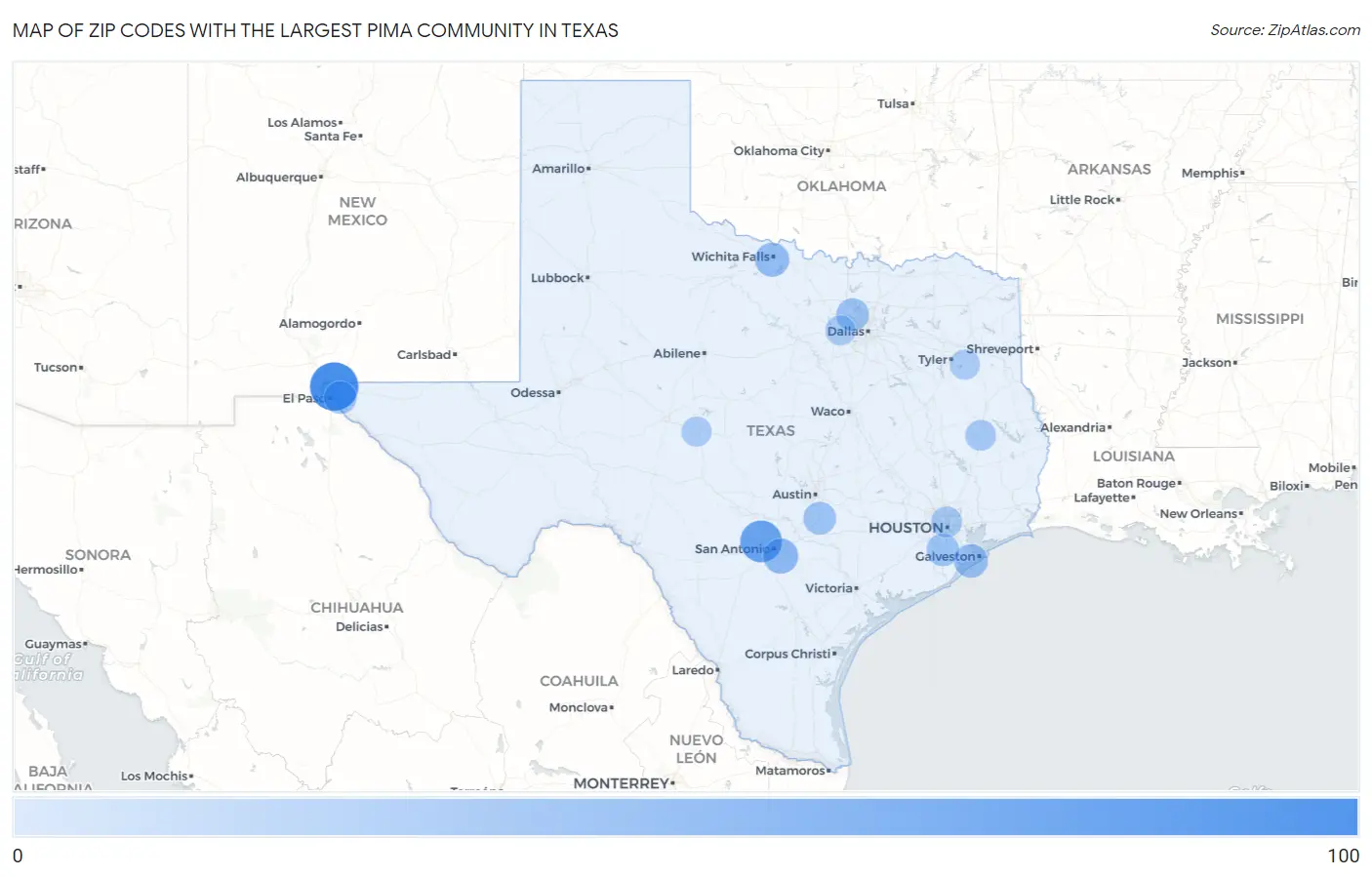
Task: Click the CHIHUAHUA state label
Action: click(357, 608)
